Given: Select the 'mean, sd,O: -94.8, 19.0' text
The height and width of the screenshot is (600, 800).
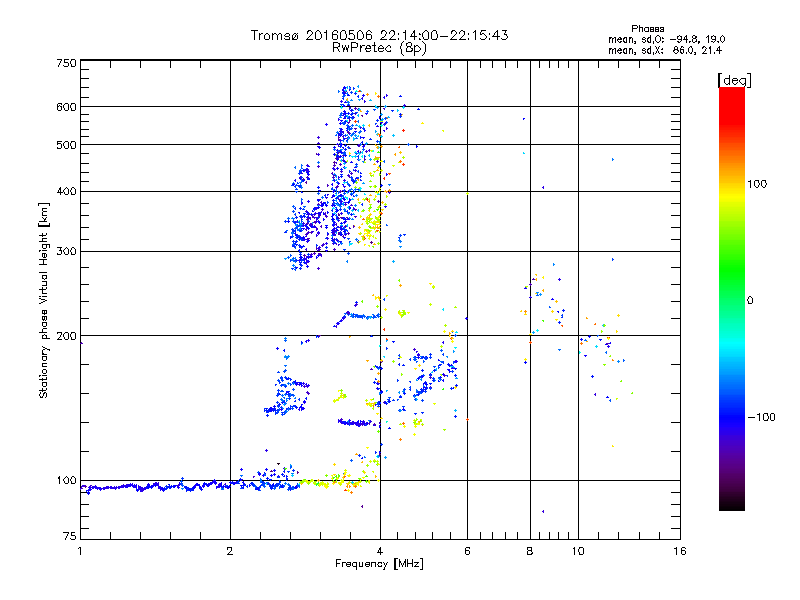Looking at the screenshot, I should [666, 39].
